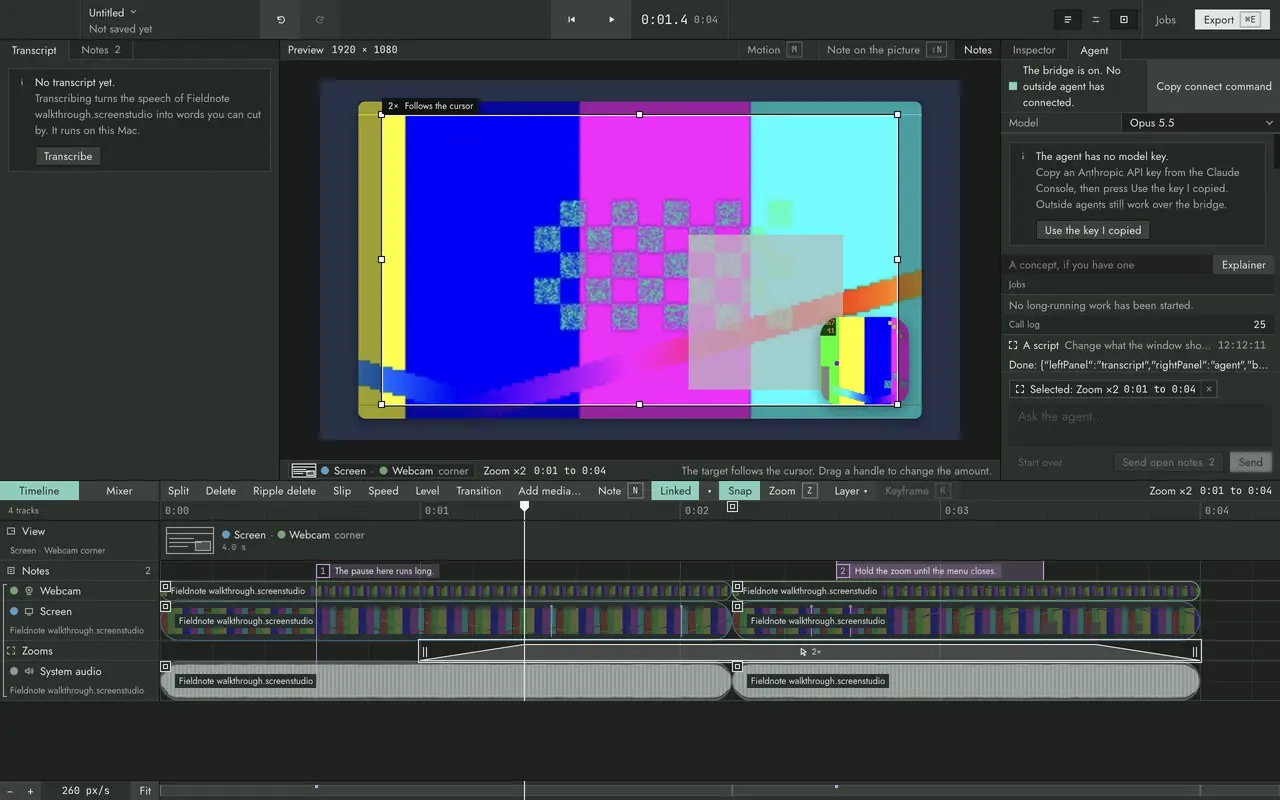
Task: Open the Layer dropdown menu
Action: (x=851, y=491)
